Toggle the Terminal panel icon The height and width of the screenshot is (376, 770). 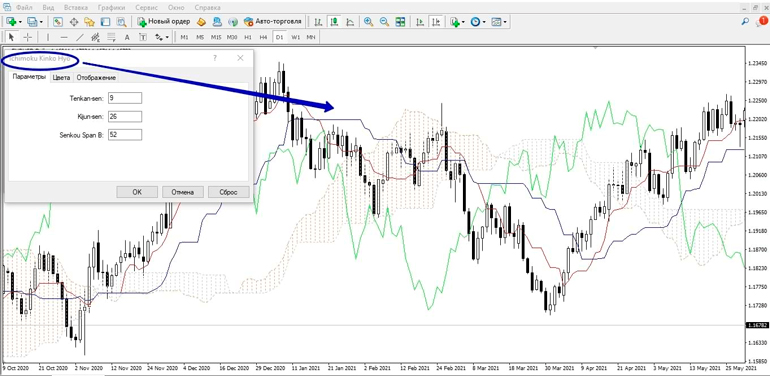point(105,22)
